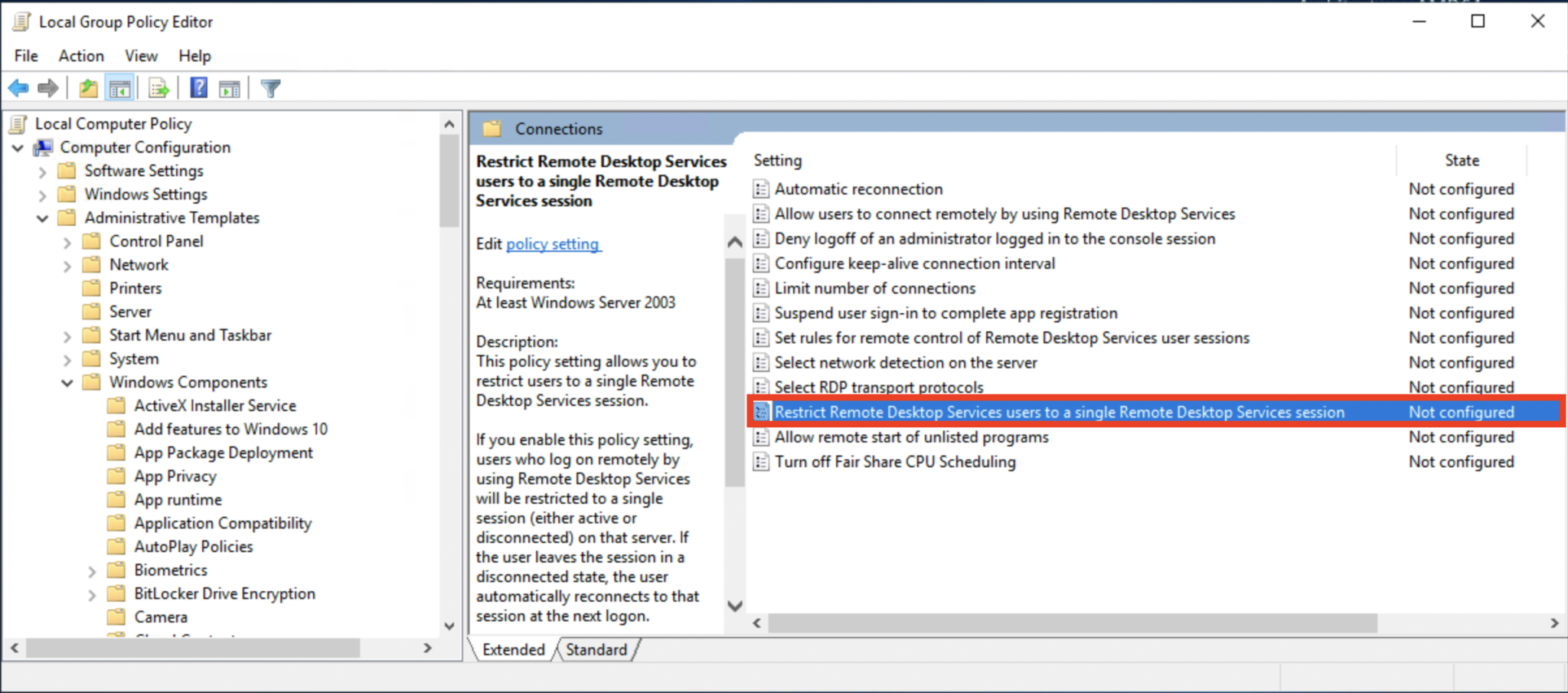Toggle the Show/Hide Console Tree icon
Image resolution: width=1568 pixels, height=693 pixels.
(119, 87)
